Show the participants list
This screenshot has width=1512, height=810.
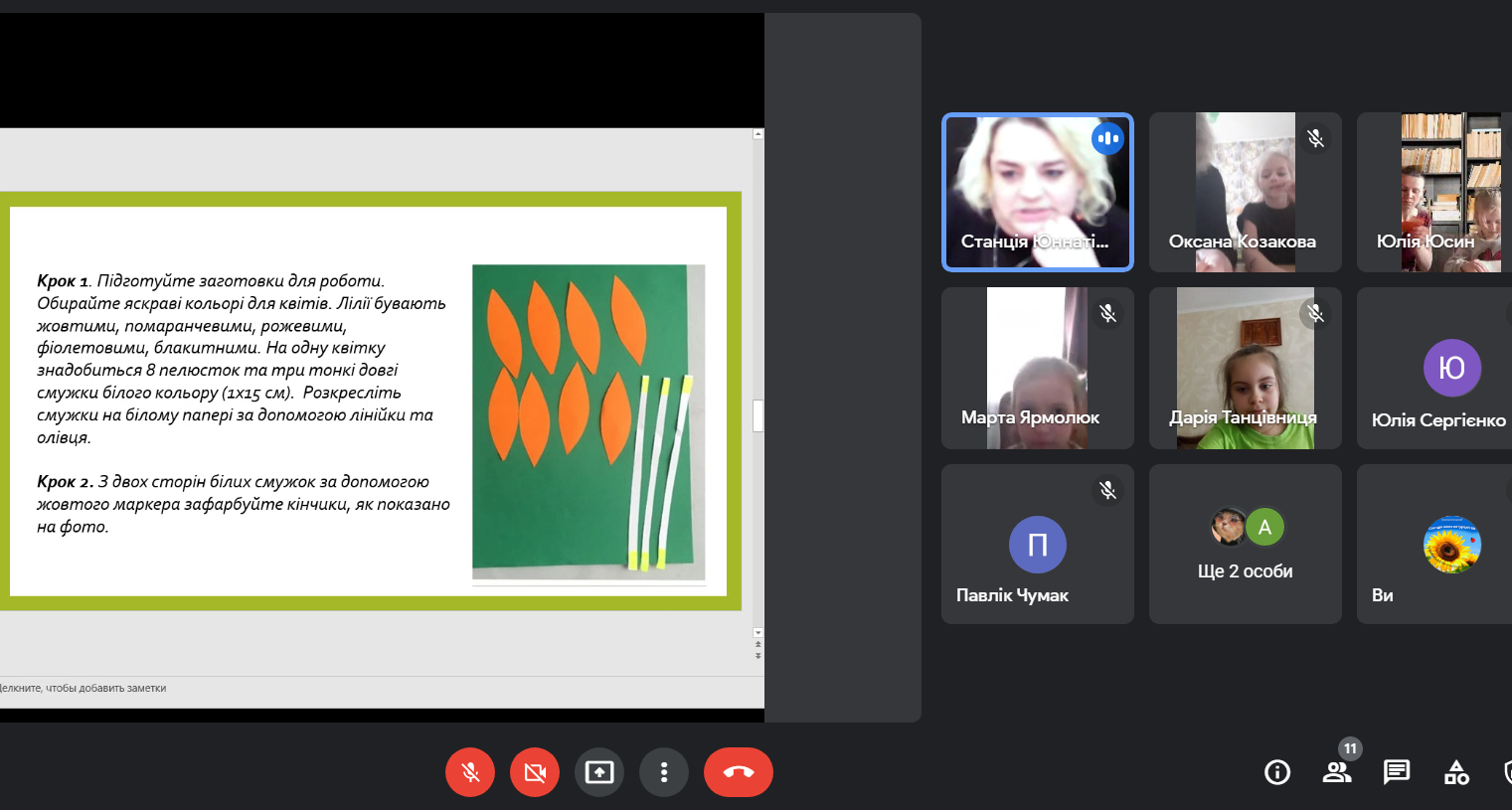(x=1337, y=772)
